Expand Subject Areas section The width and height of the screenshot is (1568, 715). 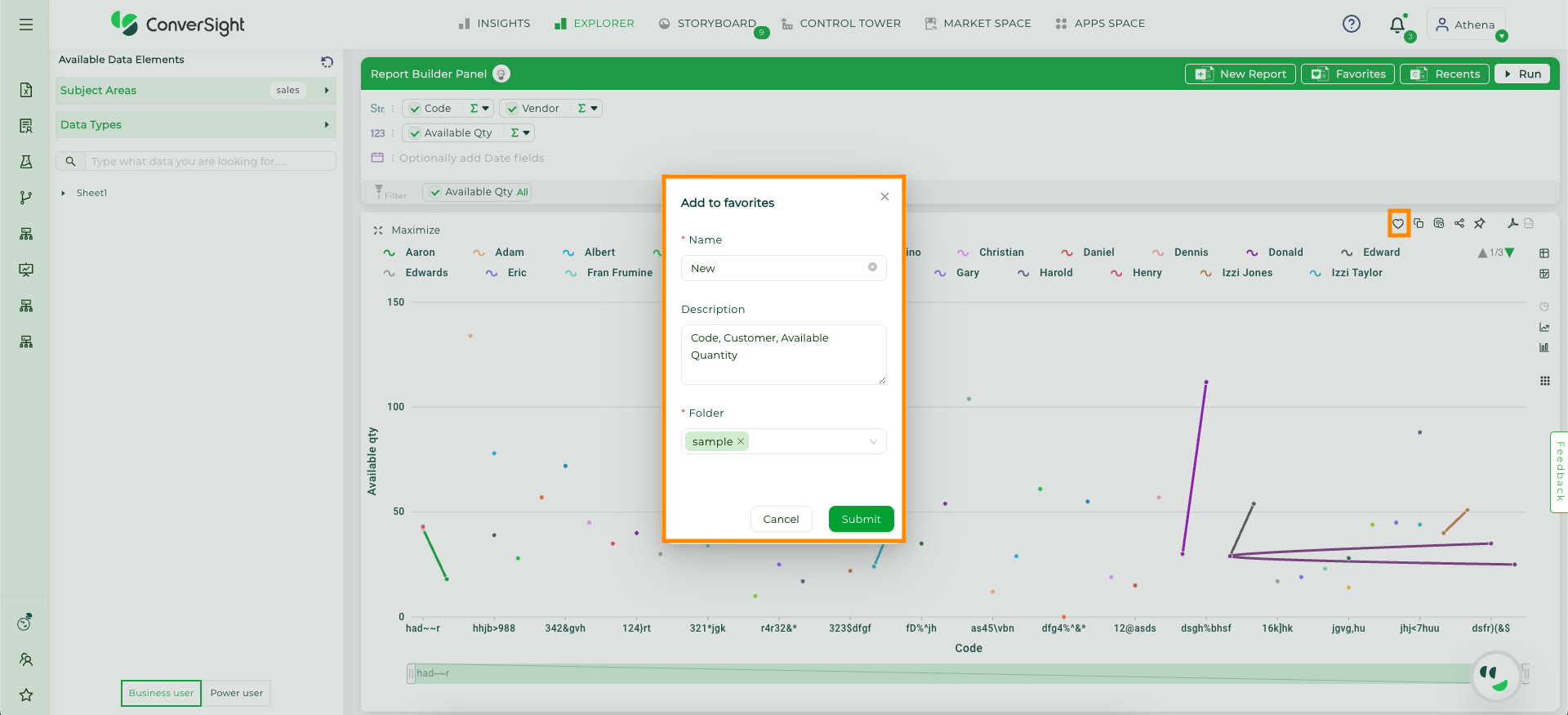click(x=196, y=91)
